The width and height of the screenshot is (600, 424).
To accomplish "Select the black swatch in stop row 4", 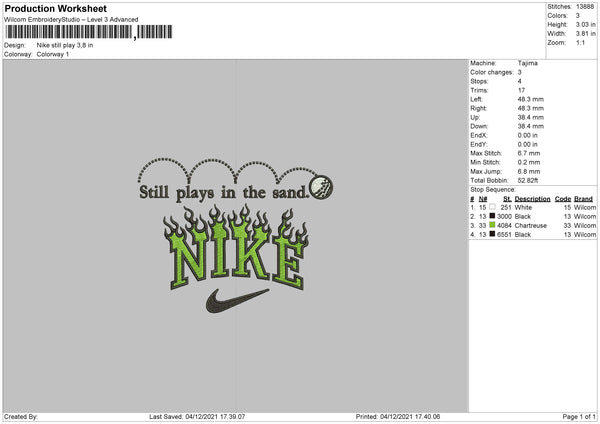I will [x=492, y=234].
